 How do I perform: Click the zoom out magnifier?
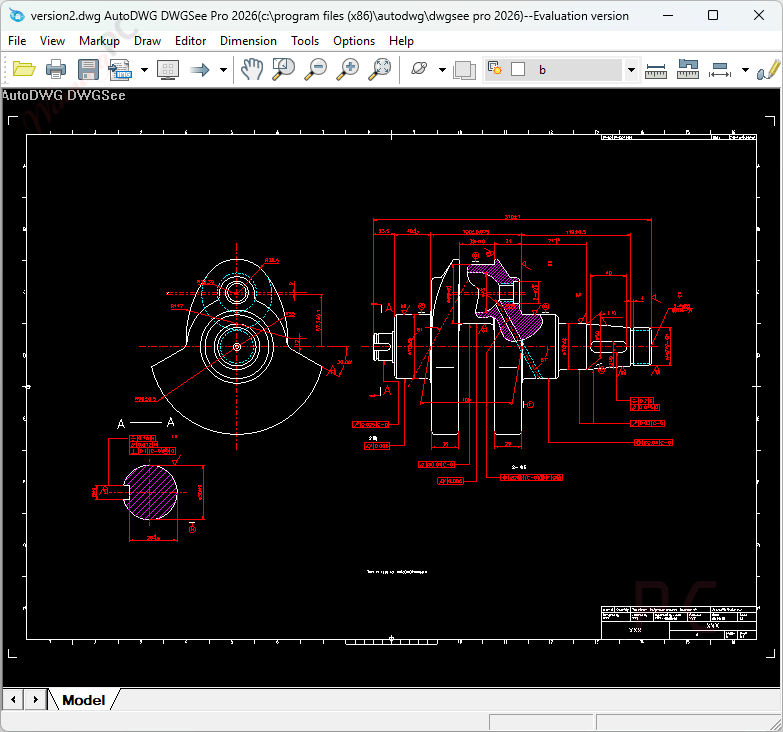[316, 69]
